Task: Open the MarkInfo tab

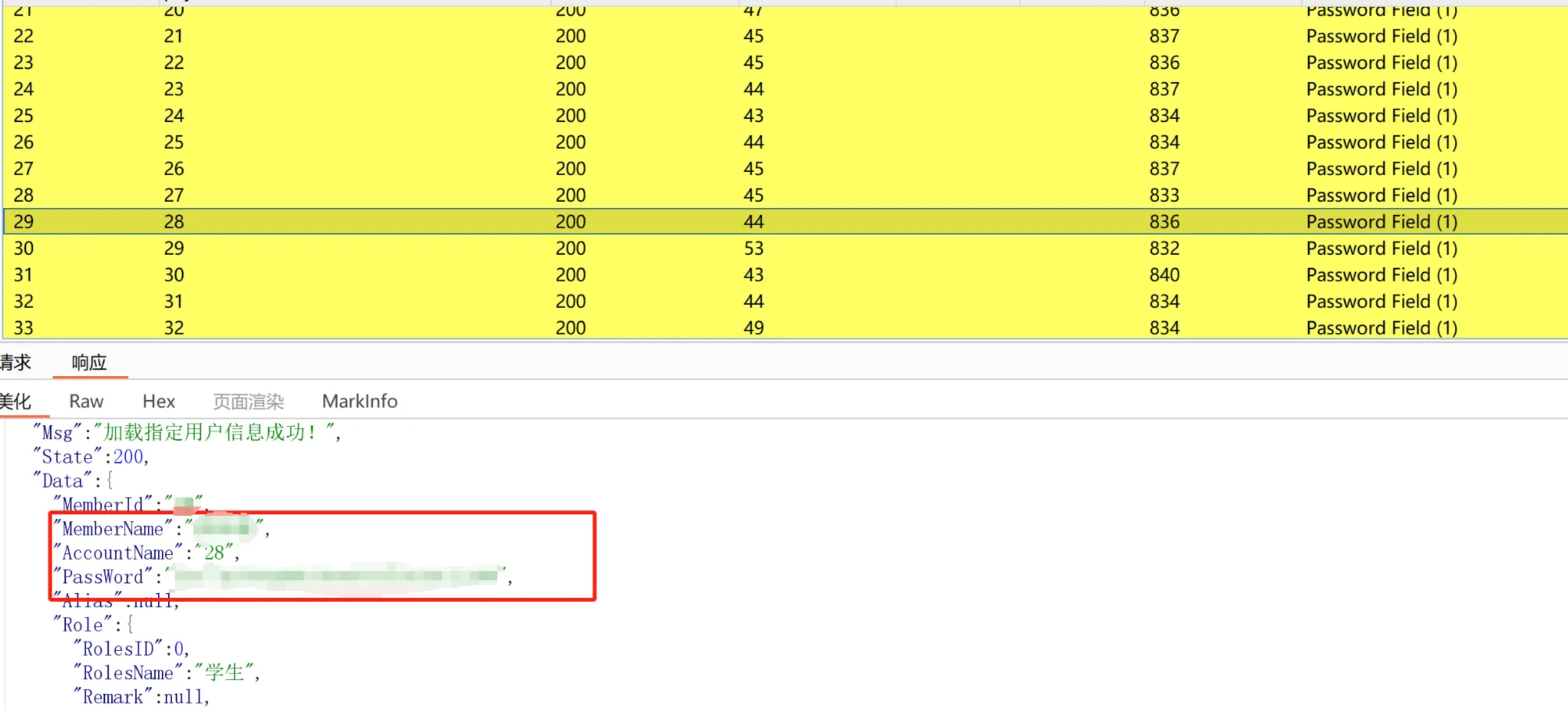Action: (359, 401)
